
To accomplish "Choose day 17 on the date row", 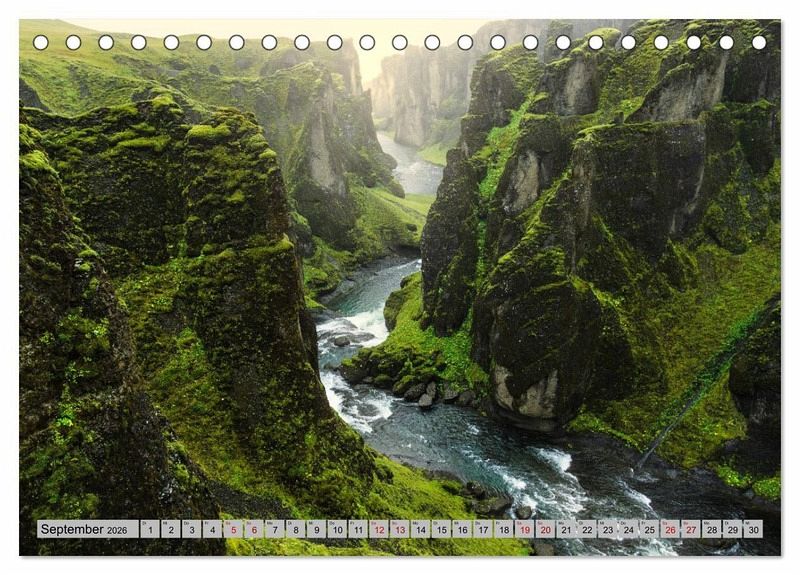I will point(483,529).
